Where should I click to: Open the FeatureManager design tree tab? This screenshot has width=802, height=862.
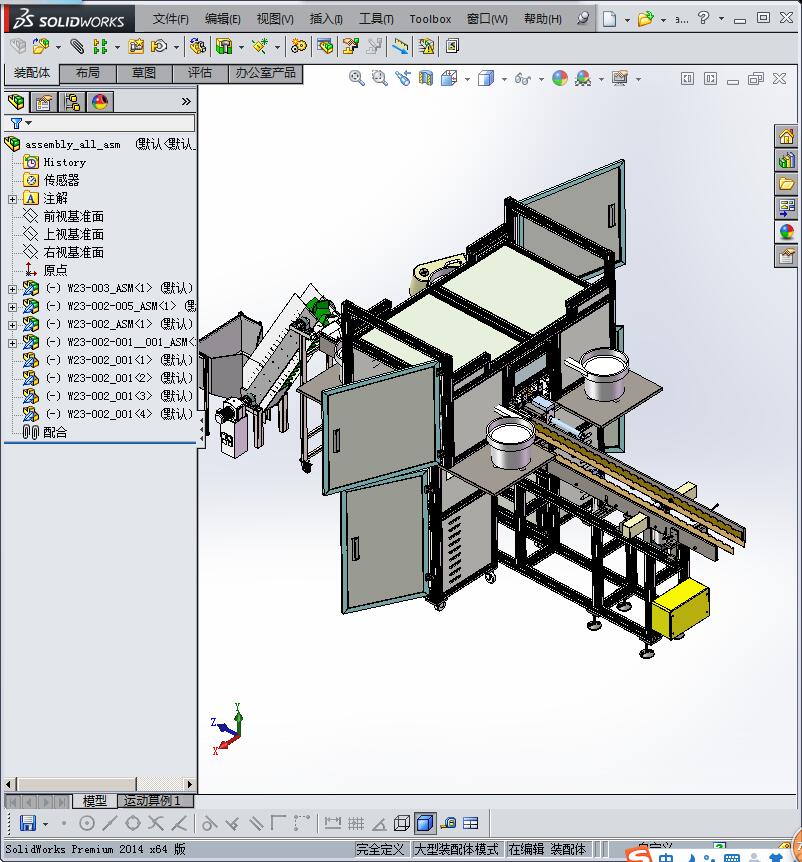pos(16,102)
